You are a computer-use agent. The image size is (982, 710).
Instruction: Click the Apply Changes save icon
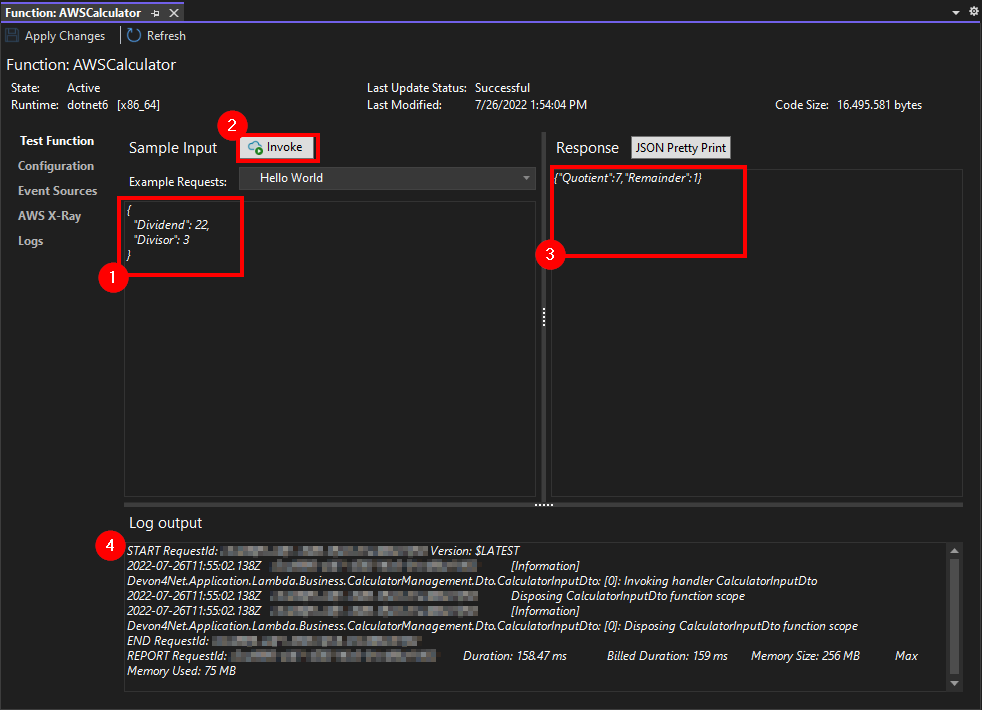point(11,35)
